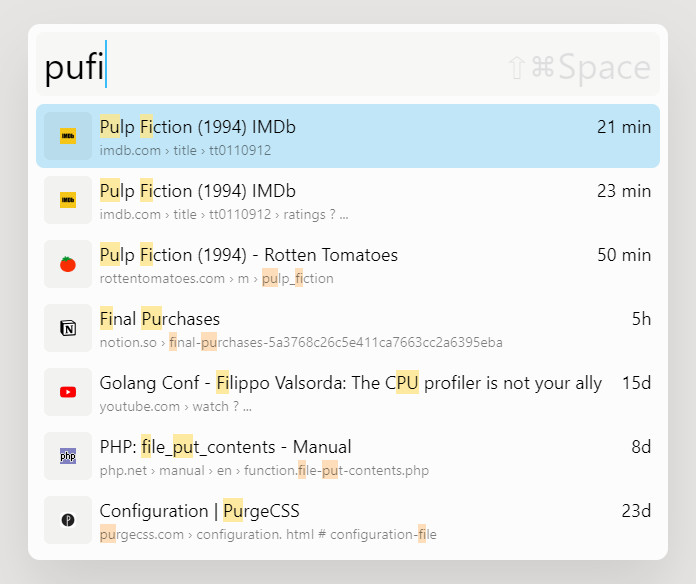The height and width of the screenshot is (584, 696).
Task: Click the IMDb icon of the 23 min result
Action: click(68, 200)
